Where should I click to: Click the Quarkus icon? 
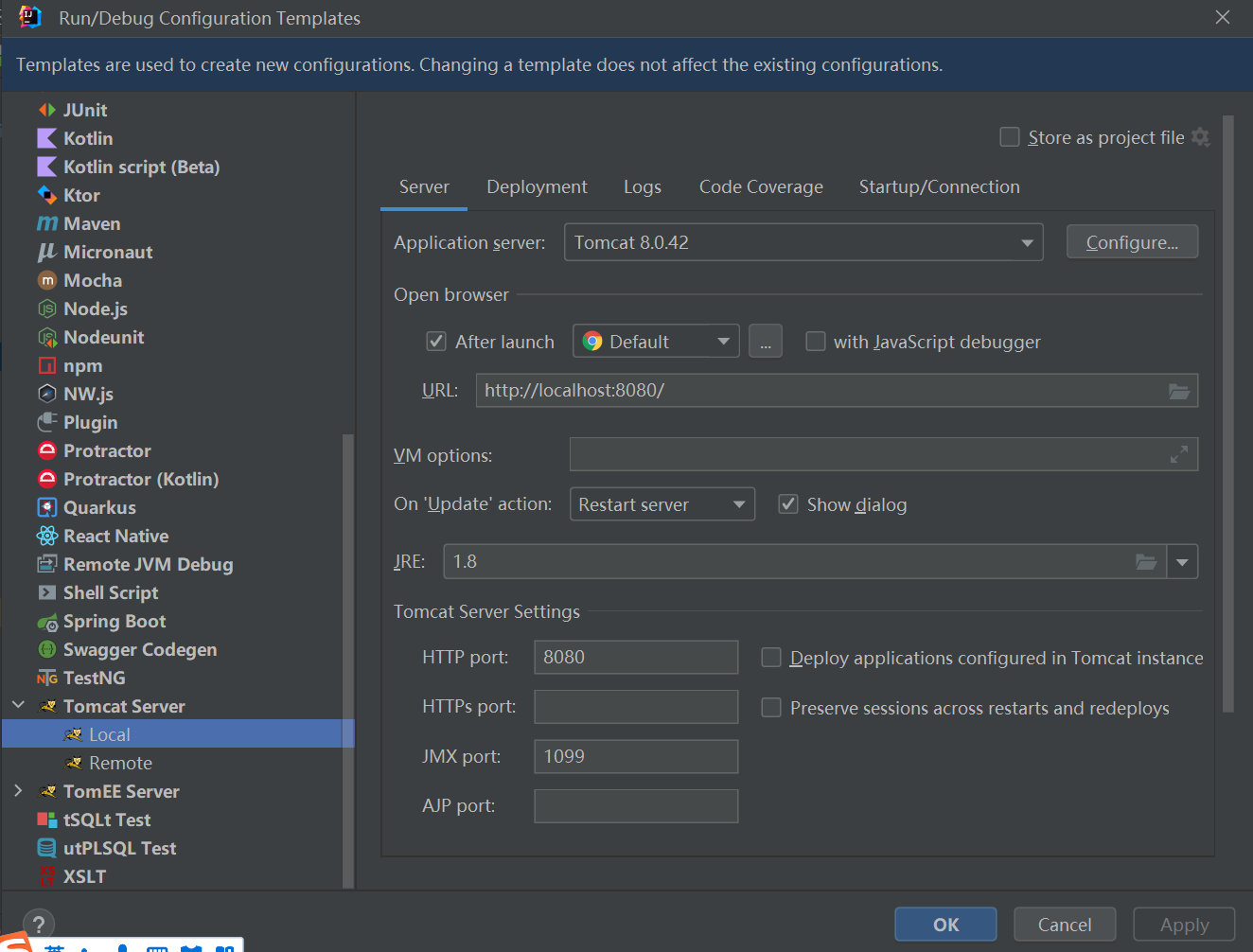click(47, 507)
